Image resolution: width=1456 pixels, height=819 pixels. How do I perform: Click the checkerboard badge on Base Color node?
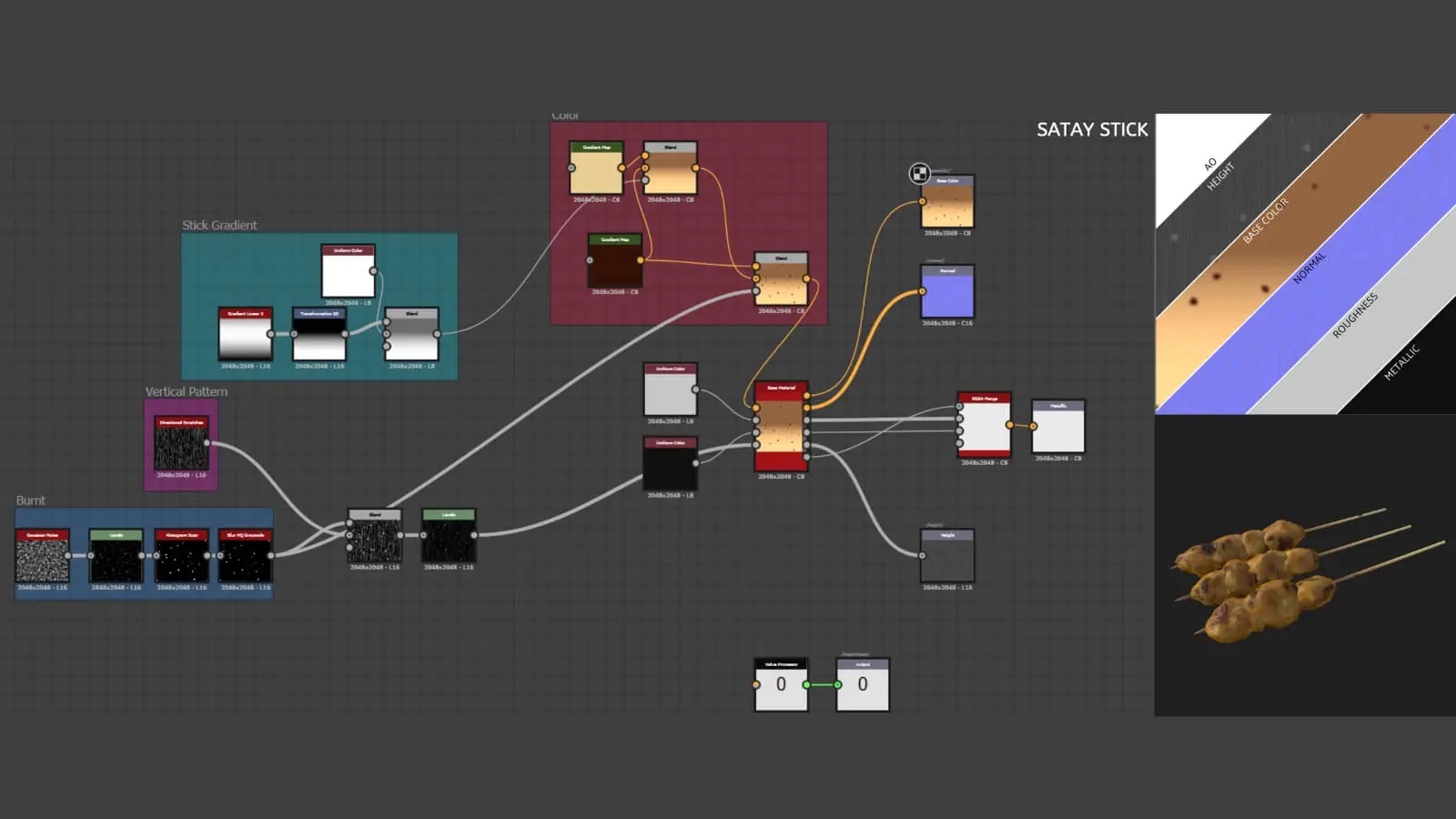coord(920,173)
